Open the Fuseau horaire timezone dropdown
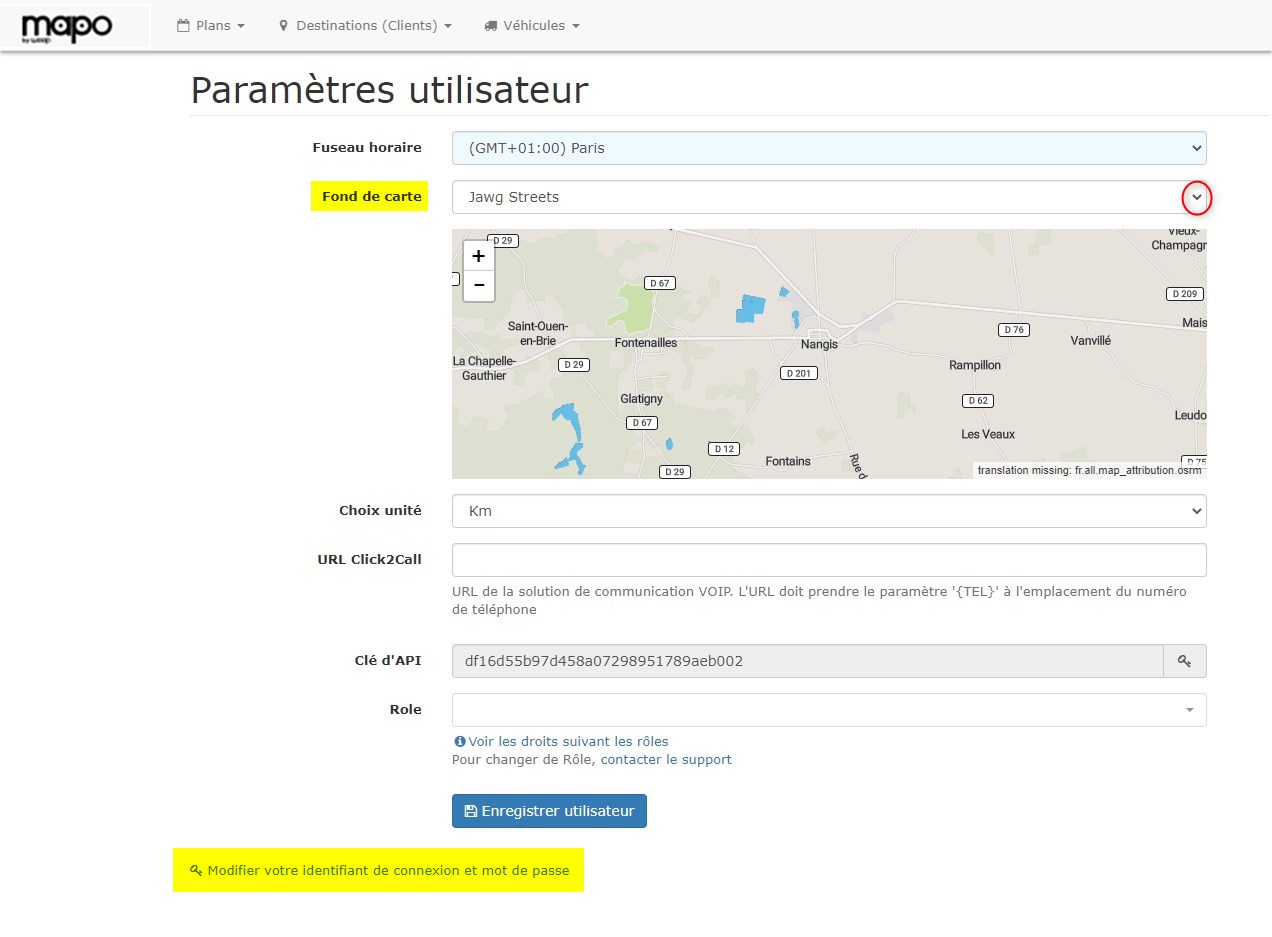 click(828, 148)
